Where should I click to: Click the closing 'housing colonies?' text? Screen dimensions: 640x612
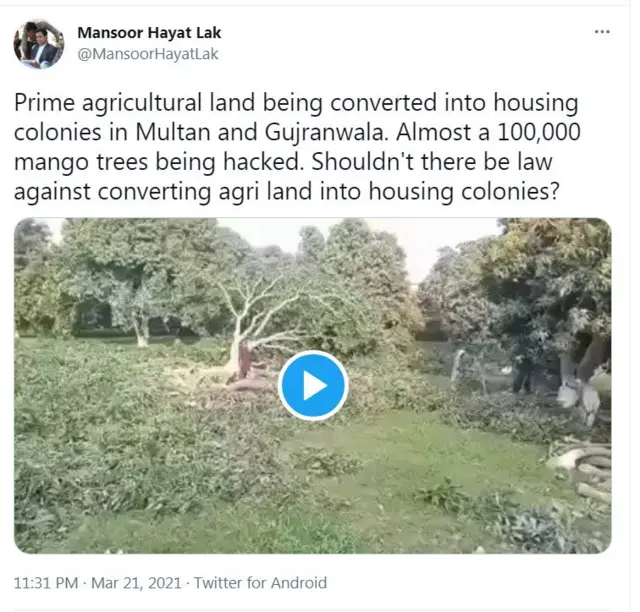tap(463, 193)
